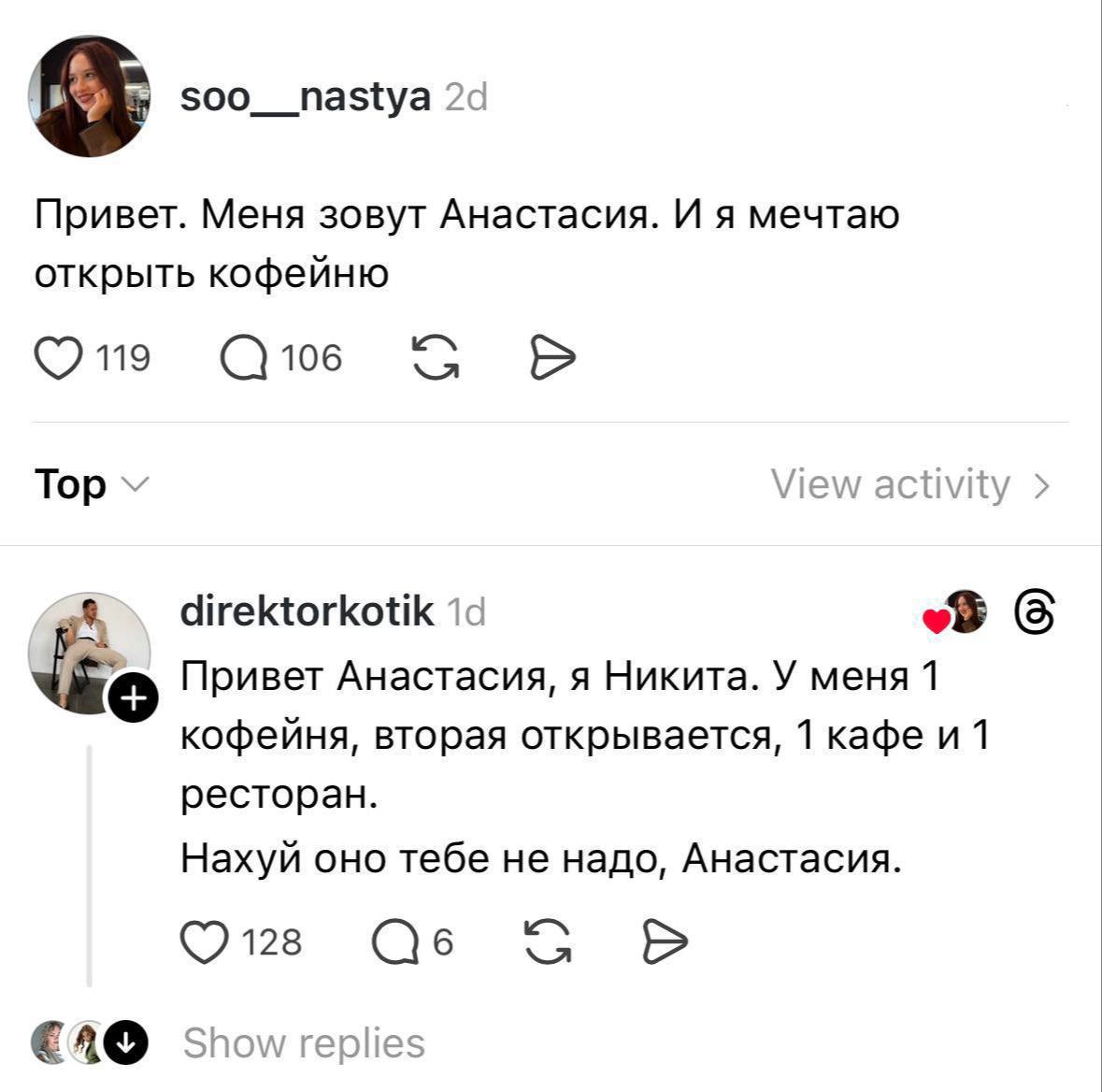
Task: Repost direktorkotik's reply
Action: 548,941
